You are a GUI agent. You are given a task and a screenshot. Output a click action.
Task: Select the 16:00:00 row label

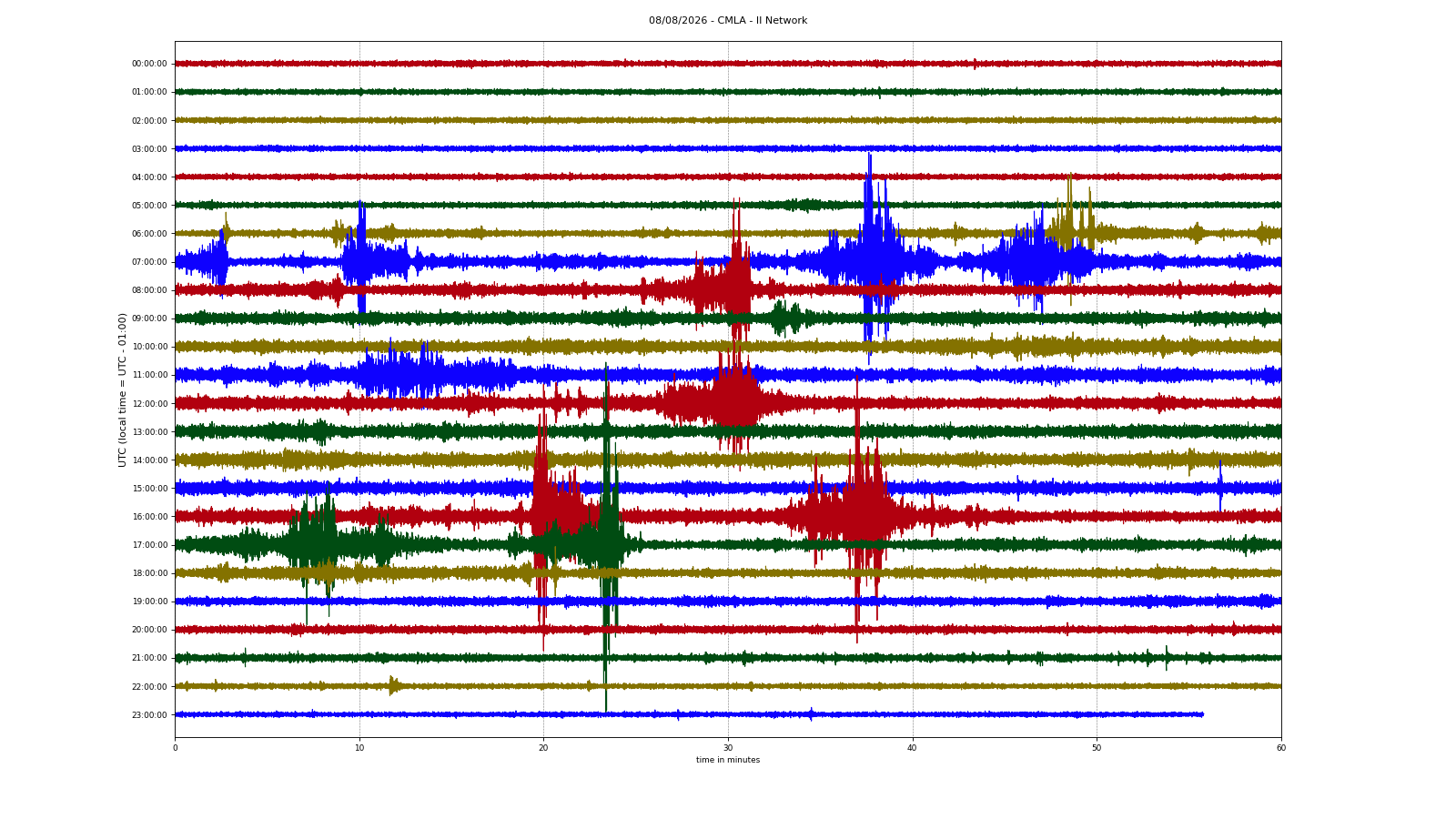(x=149, y=516)
